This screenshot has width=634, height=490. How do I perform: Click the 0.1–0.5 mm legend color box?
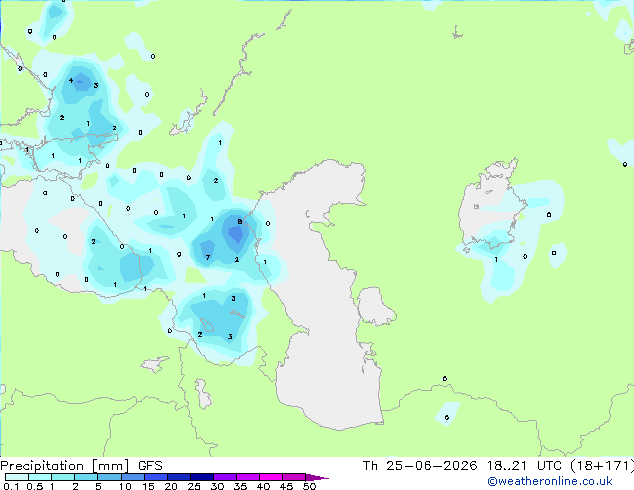click(x=17, y=477)
